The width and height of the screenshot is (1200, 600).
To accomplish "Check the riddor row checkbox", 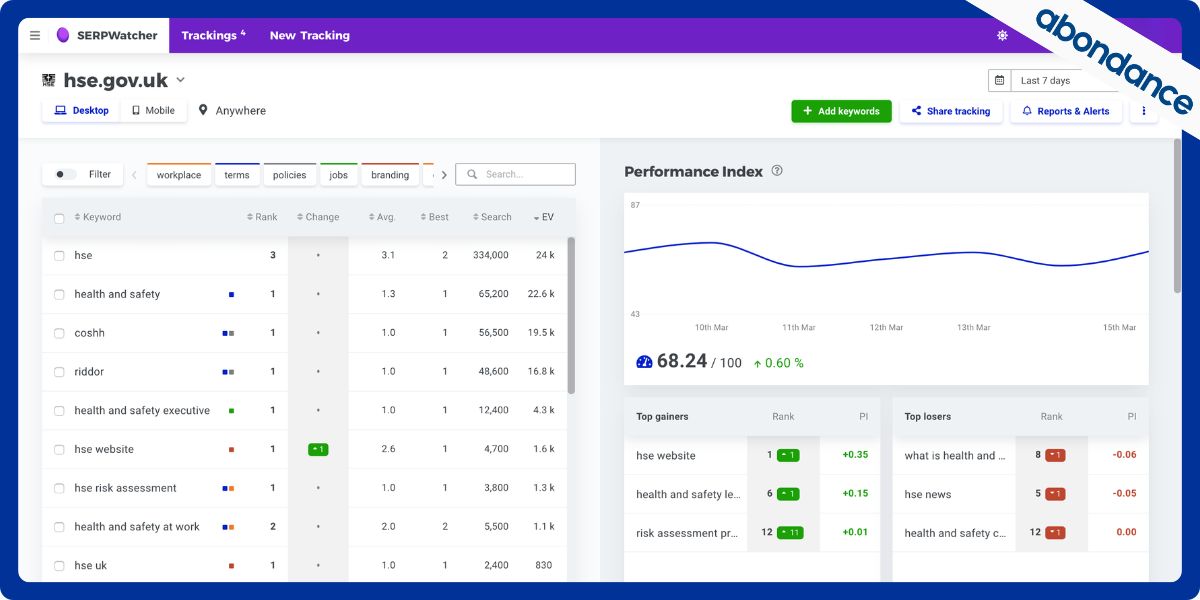I will coord(59,372).
